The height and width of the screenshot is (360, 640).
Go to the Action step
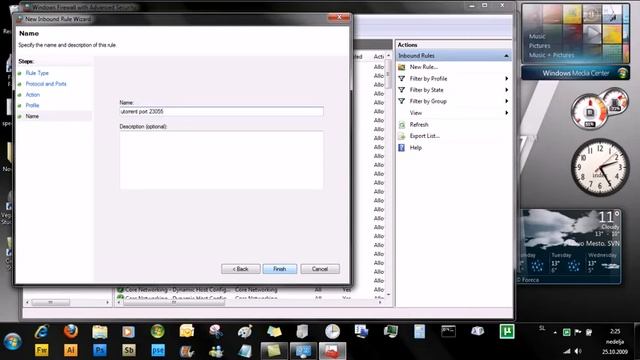[33, 95]
